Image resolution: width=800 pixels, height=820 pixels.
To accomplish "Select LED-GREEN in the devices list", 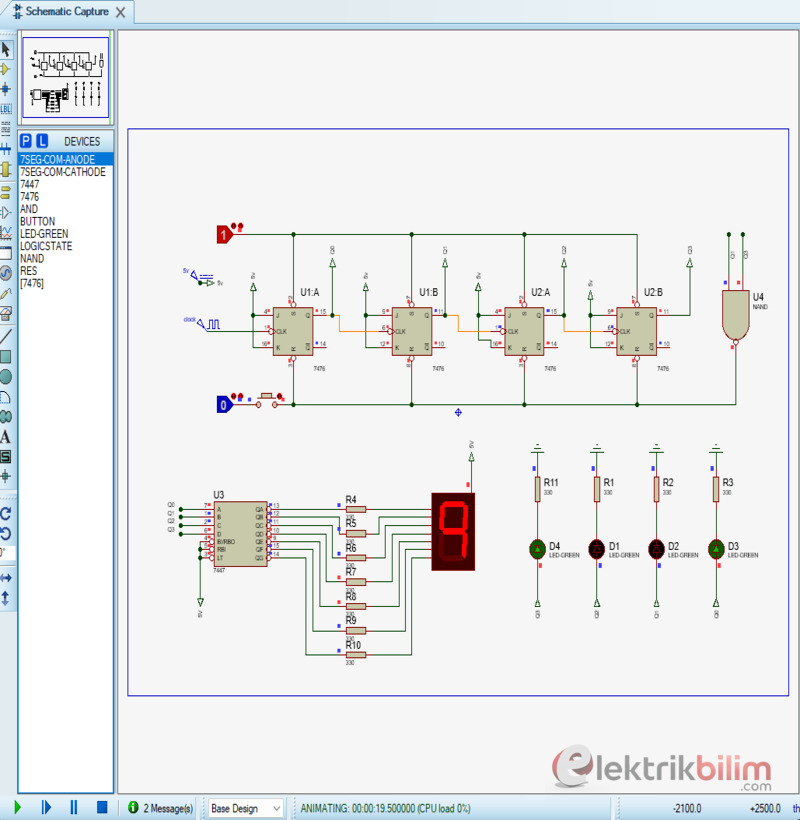I will tap(44, 234).
